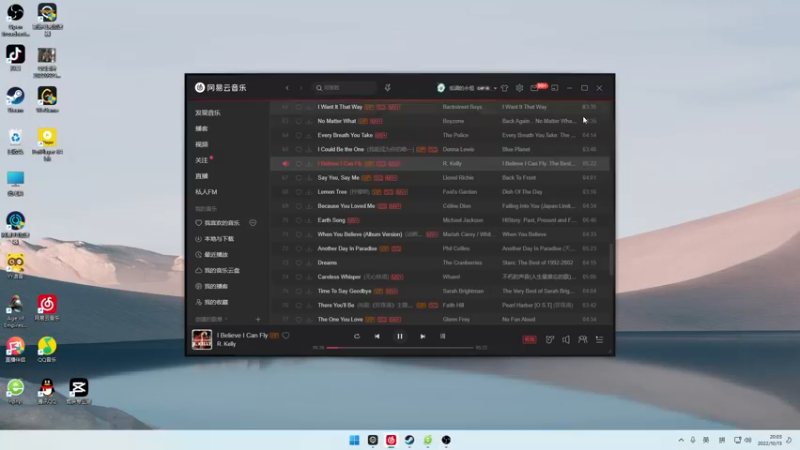
Task: Download the song Lemon Tree
Action: coord(309,192)
